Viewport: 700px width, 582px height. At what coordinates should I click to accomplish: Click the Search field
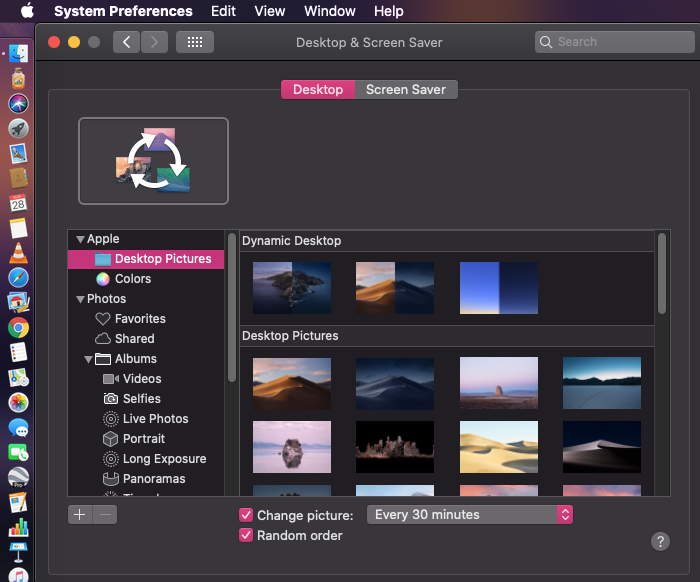pyautogui.click(x=614, y=42)
